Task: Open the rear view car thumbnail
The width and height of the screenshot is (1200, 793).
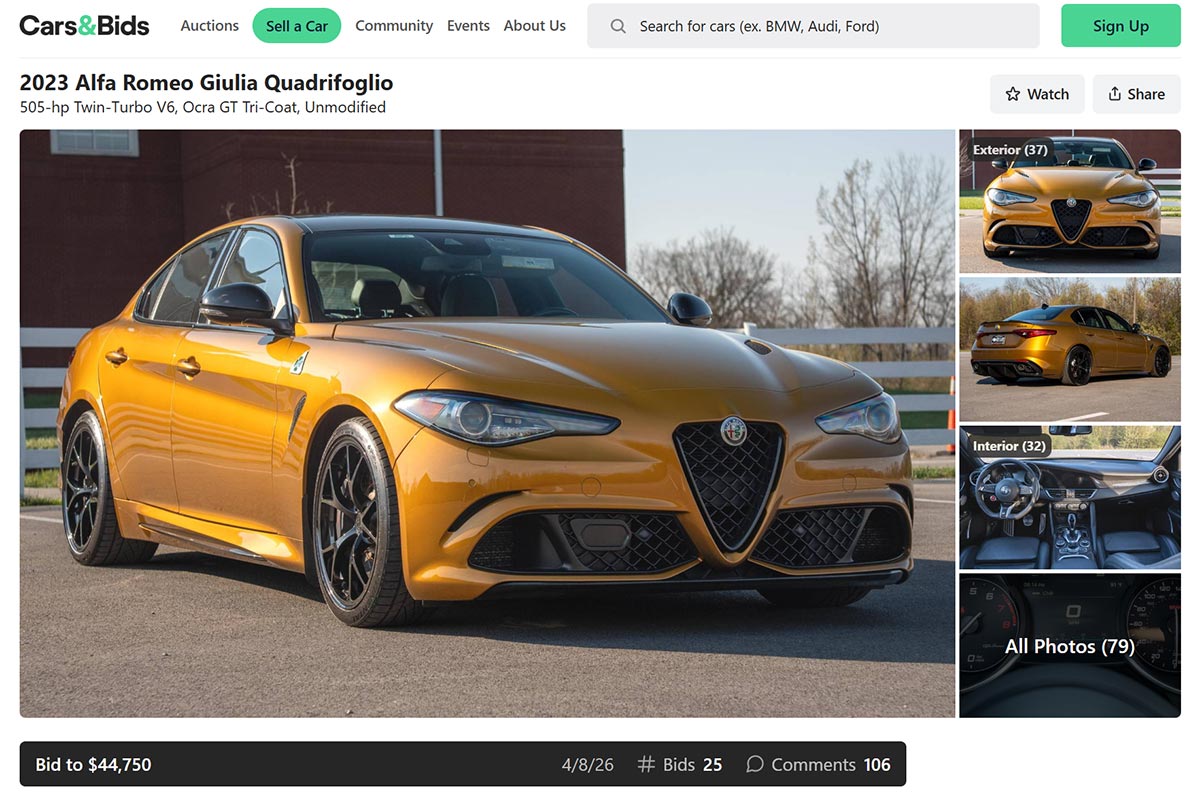Action: click(1069, 349)
